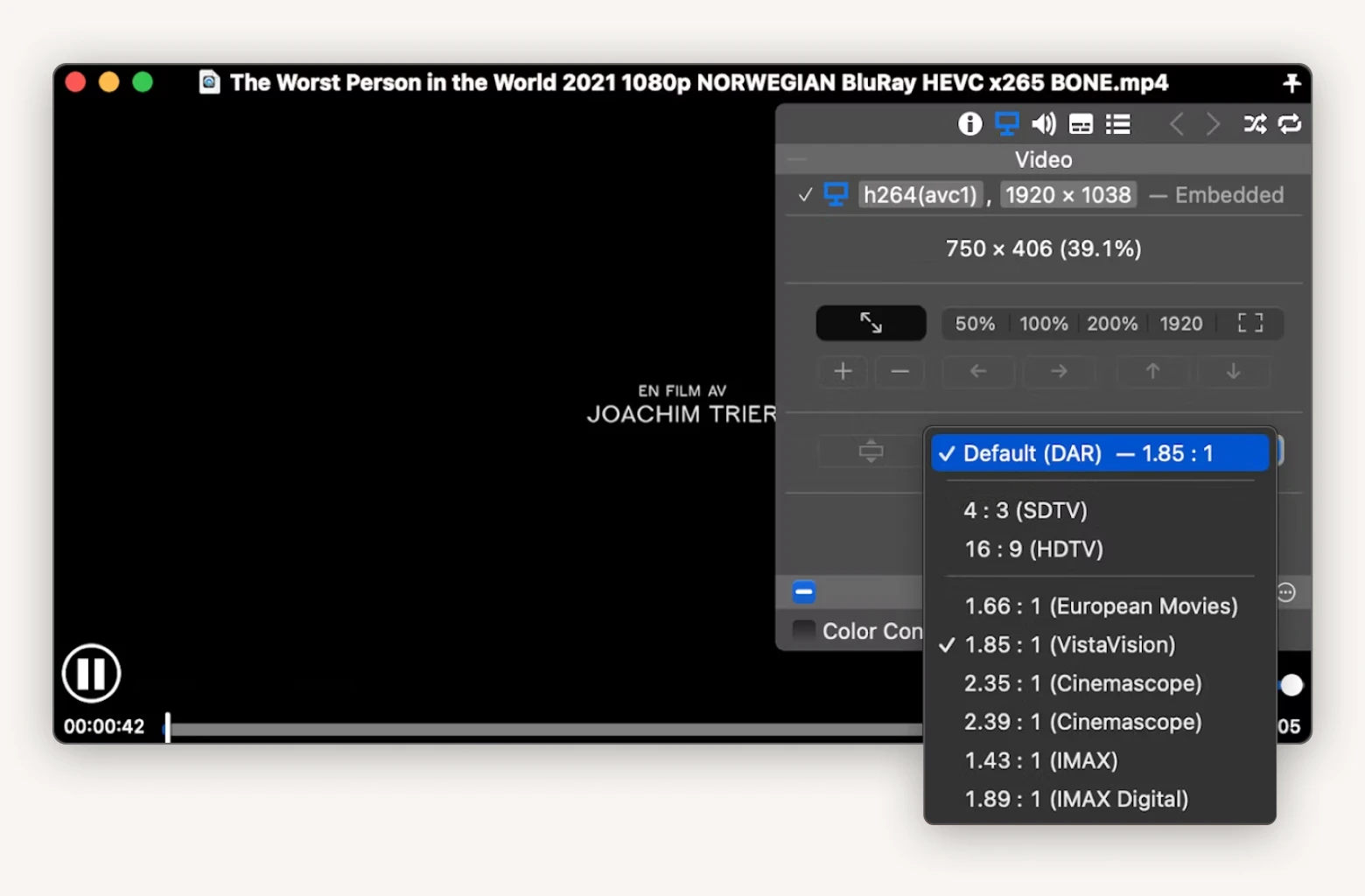
Task: Set video size to 50%
Action: [975, 324]
